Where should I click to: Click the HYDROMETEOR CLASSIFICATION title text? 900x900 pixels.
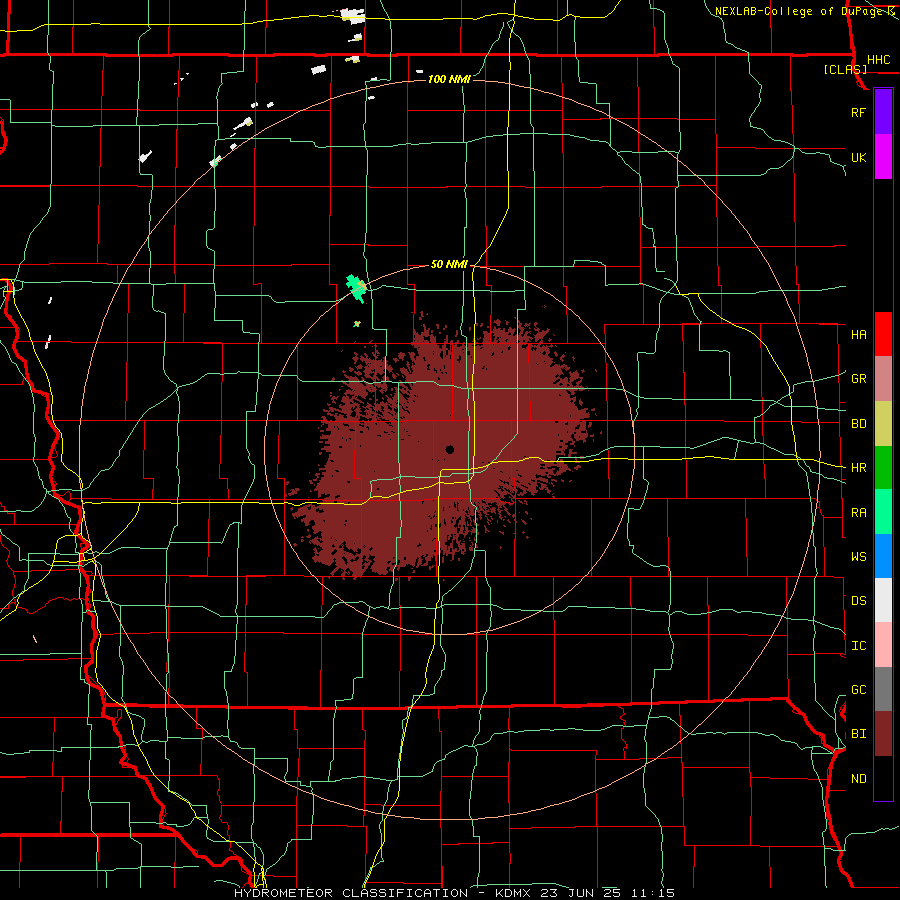351,893
